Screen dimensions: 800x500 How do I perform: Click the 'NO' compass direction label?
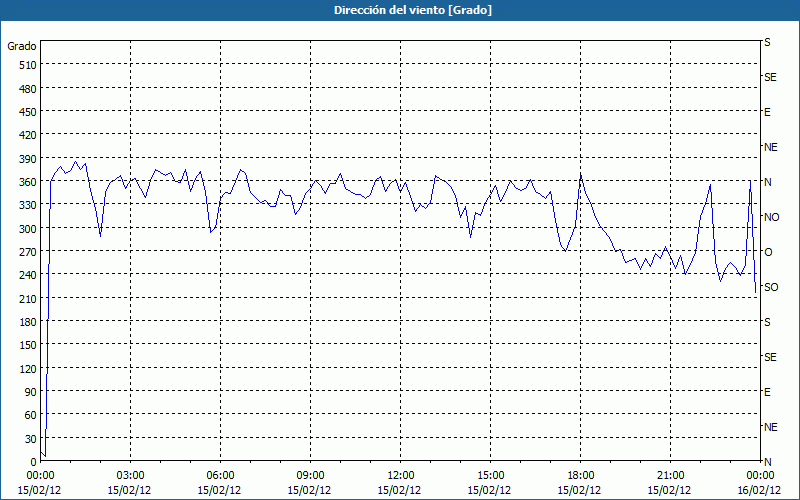[771, 217]
